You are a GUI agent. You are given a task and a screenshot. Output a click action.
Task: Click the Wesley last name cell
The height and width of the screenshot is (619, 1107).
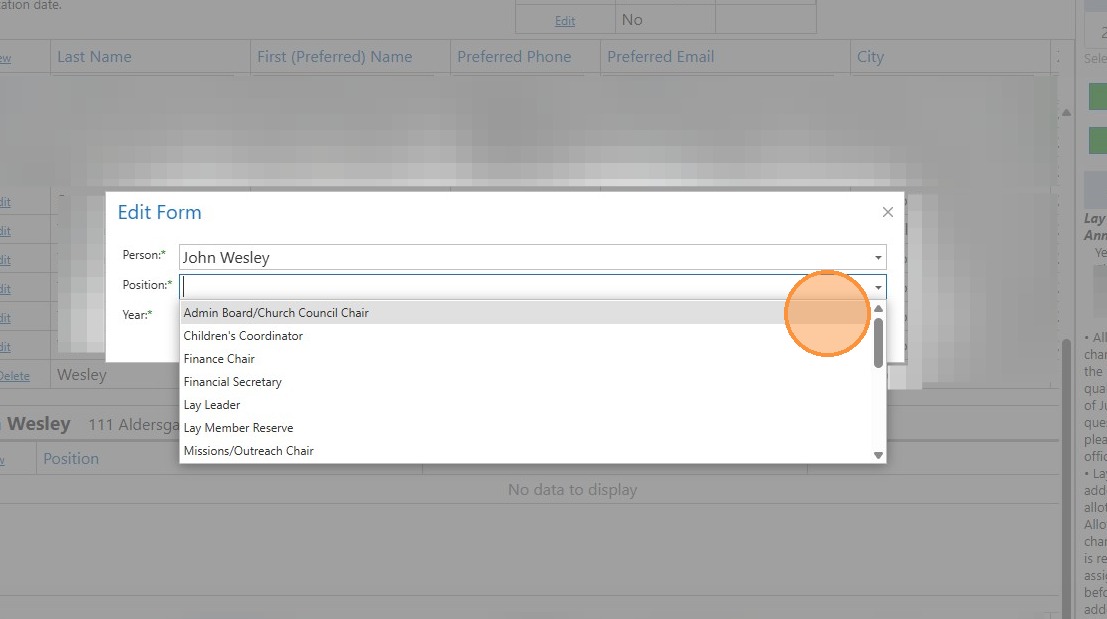click(82, 375)
